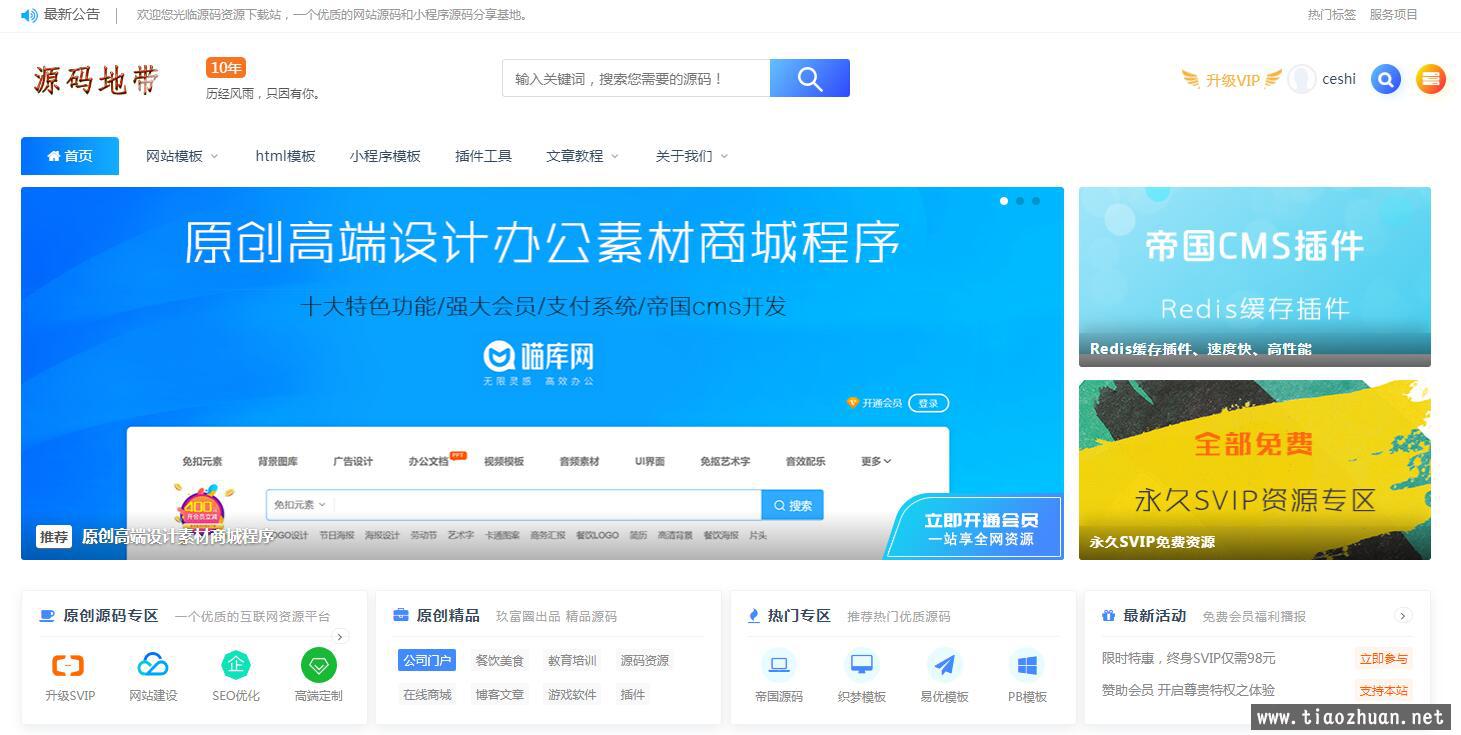Click the 升级SVIP icon
This screenshot has height=735, width=1461.
[x=68, y=665]
